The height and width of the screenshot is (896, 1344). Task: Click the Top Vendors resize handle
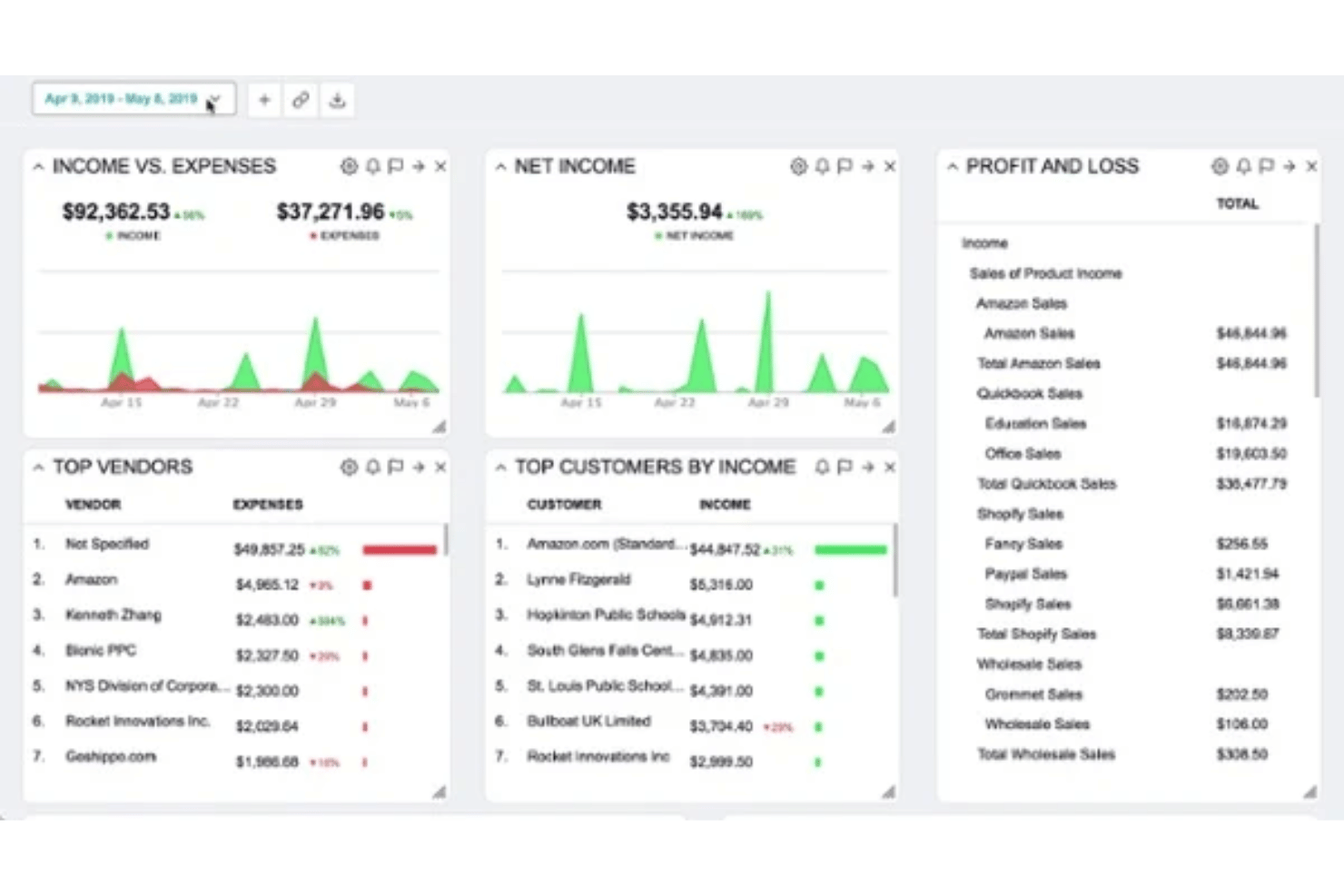click(x=438, y=791)
